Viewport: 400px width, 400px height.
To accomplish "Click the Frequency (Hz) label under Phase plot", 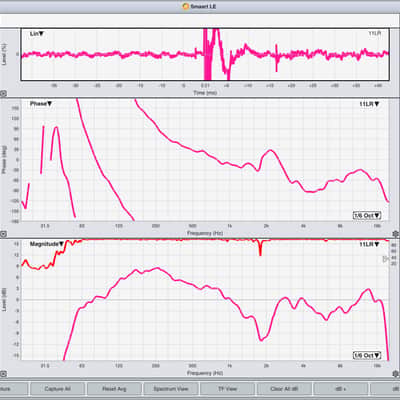I will click(205, 233).
